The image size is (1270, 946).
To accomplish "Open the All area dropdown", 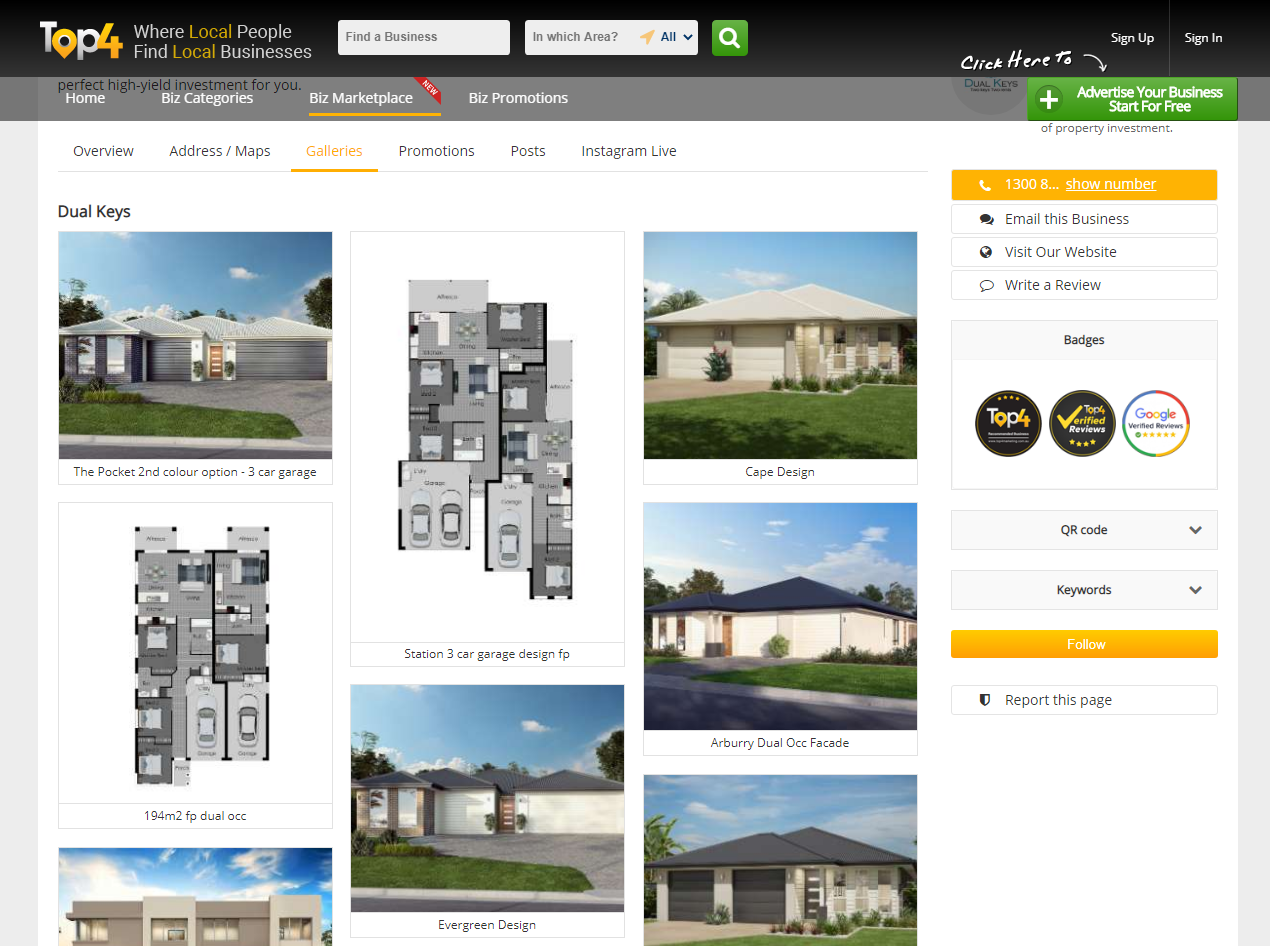I will [676, 37].
